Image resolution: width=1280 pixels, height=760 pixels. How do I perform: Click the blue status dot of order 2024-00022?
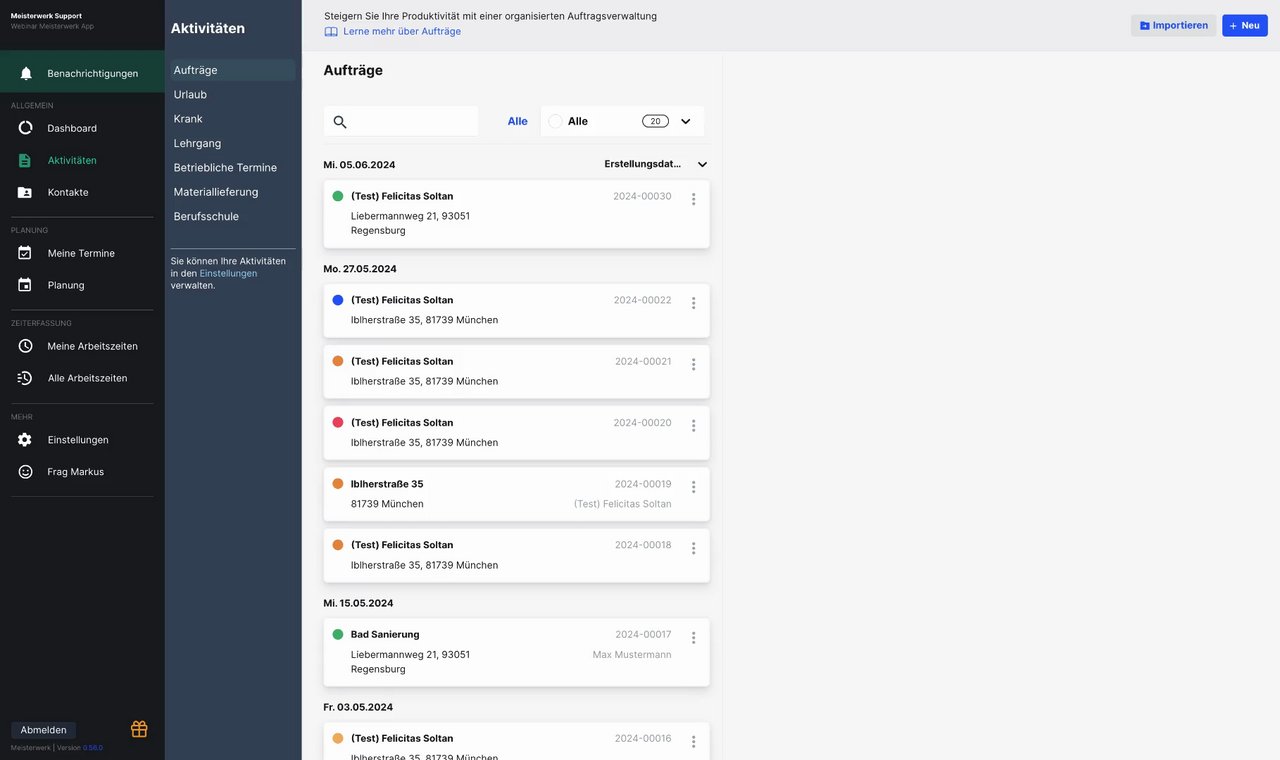pyautogui.click(x=338, y=300)
